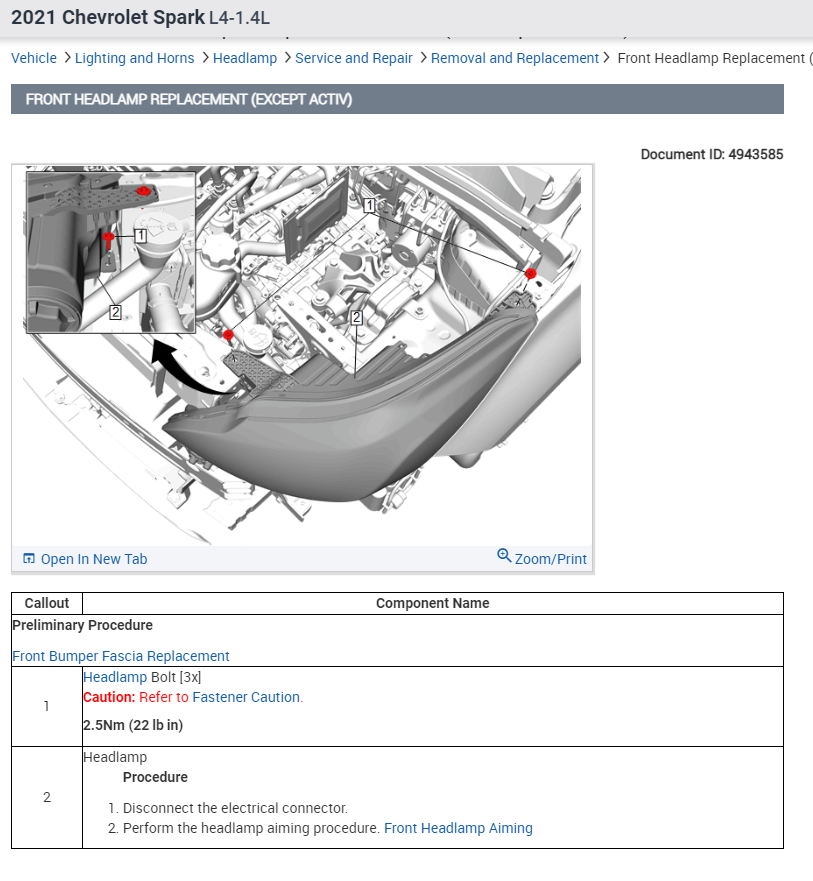Image resolution: width=813 pixels, height=881 pixels.
Task: Click the bold Procedure heading in row 2
Action: coord(155,778)
